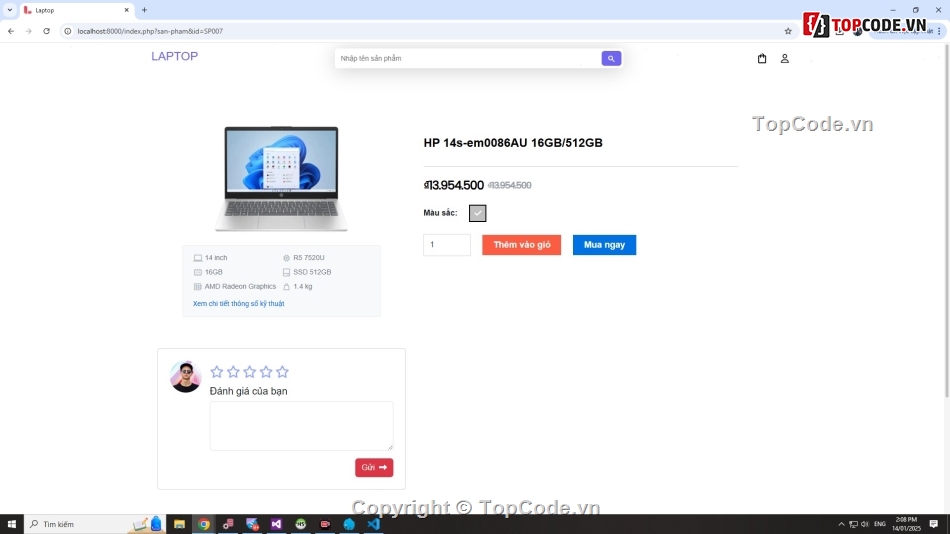
Task: Open the user account icon
Action: (x=785, y=58)
